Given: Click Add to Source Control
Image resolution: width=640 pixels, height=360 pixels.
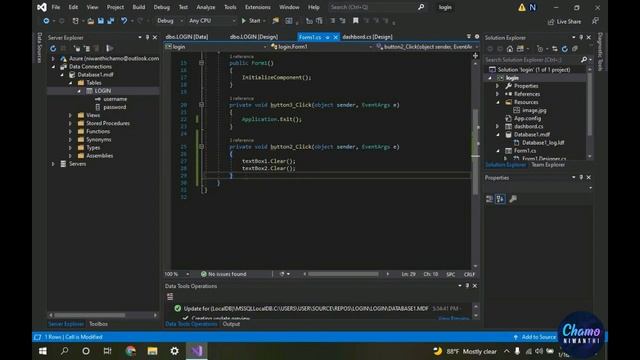Looking at the screenshot, I should pyautogui.click(x=535, y=337).
